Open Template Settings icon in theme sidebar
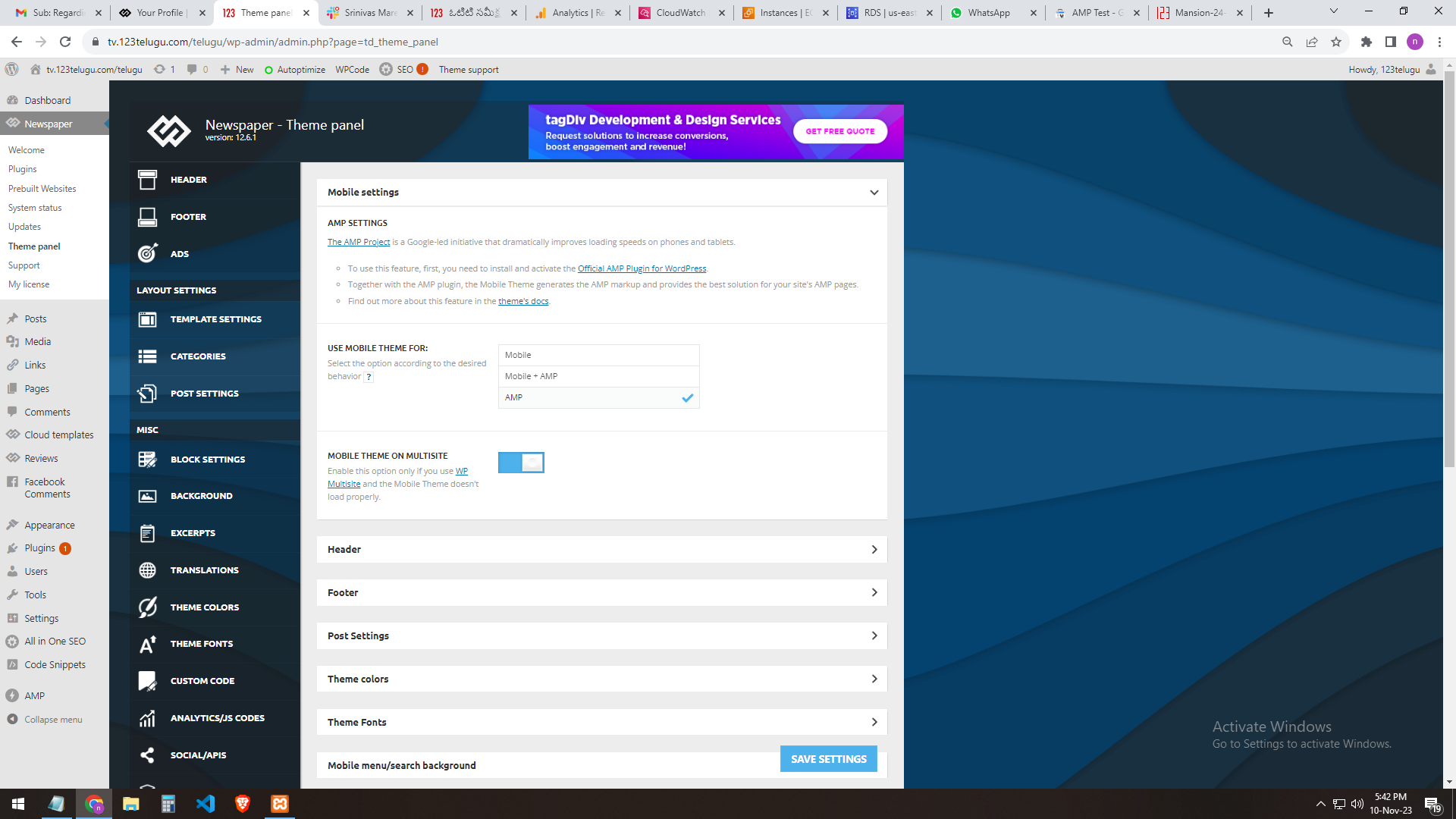Image resolution: width=1456 pixels, height=819 pixels. (x=147, y=319)
